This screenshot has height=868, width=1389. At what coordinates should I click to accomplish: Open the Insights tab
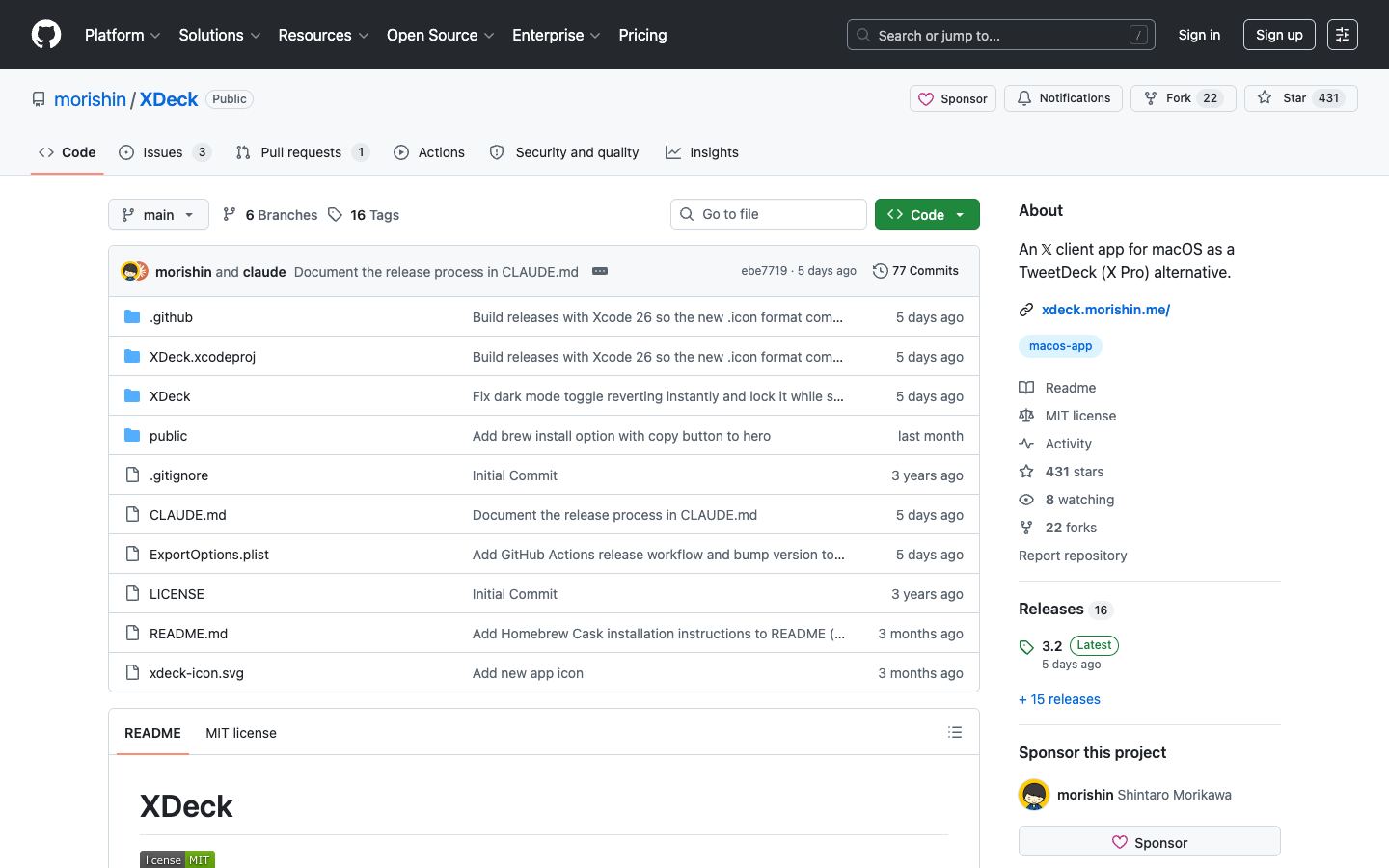coord(702,152)
